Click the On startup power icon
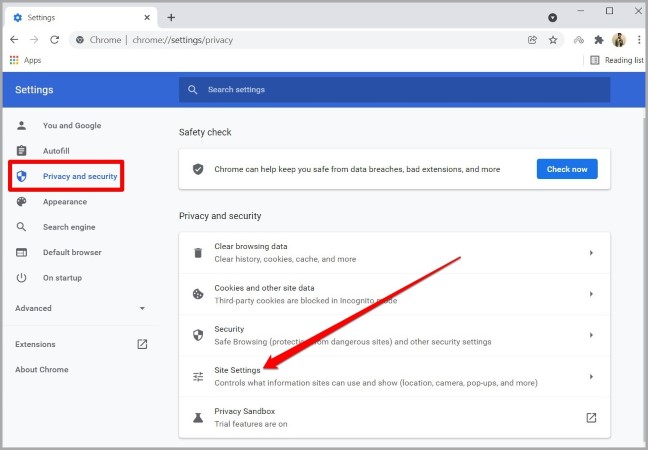This screenshot has width=648, height=450. click(x=21, y=278)
